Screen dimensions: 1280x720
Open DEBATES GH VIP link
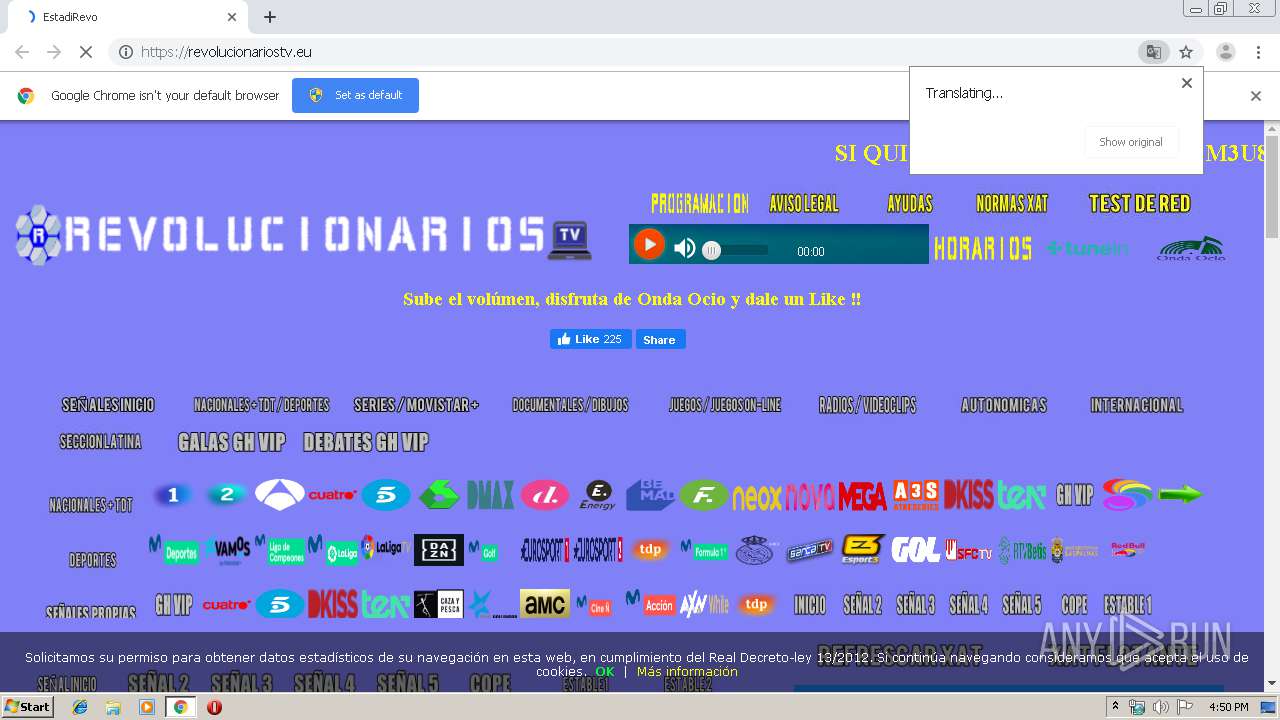(366, 442)
